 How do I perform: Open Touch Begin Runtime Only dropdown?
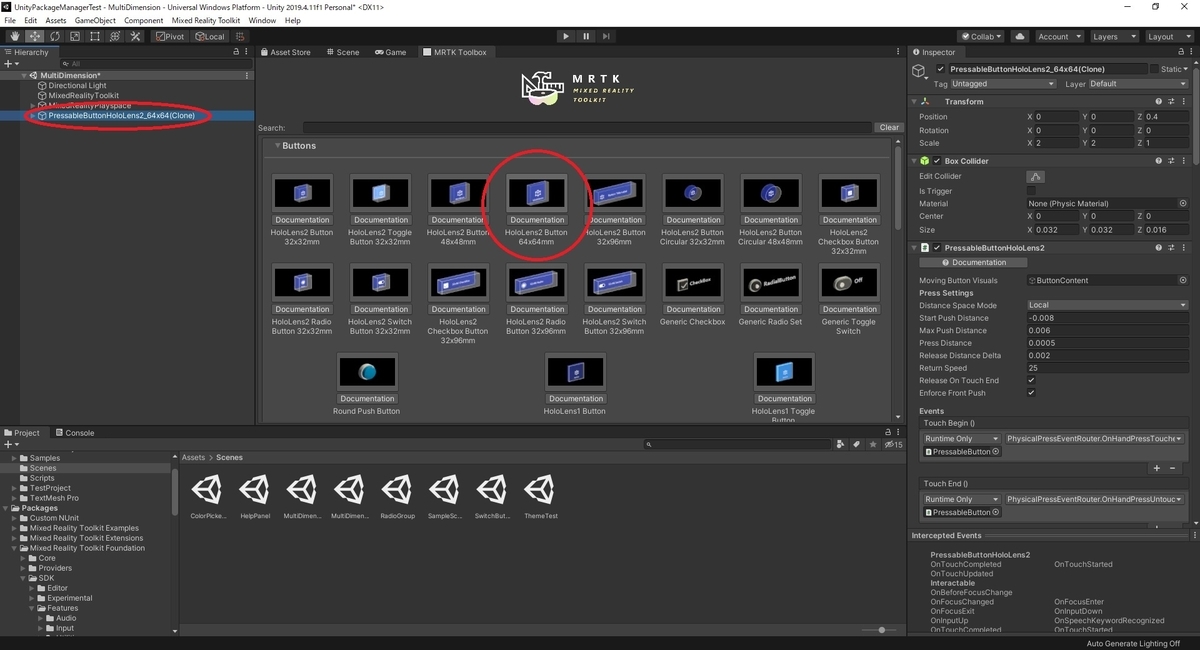point(961,438)
